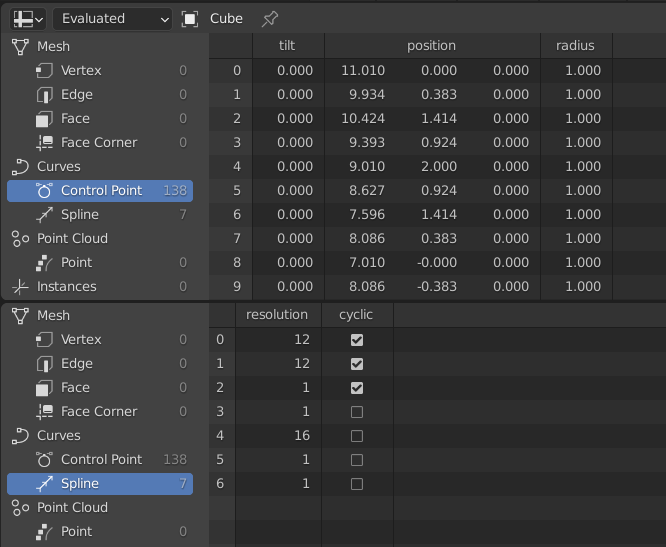Select Face Corner domain in upper panel
666x547 pixels.
[x=100, y=143]
